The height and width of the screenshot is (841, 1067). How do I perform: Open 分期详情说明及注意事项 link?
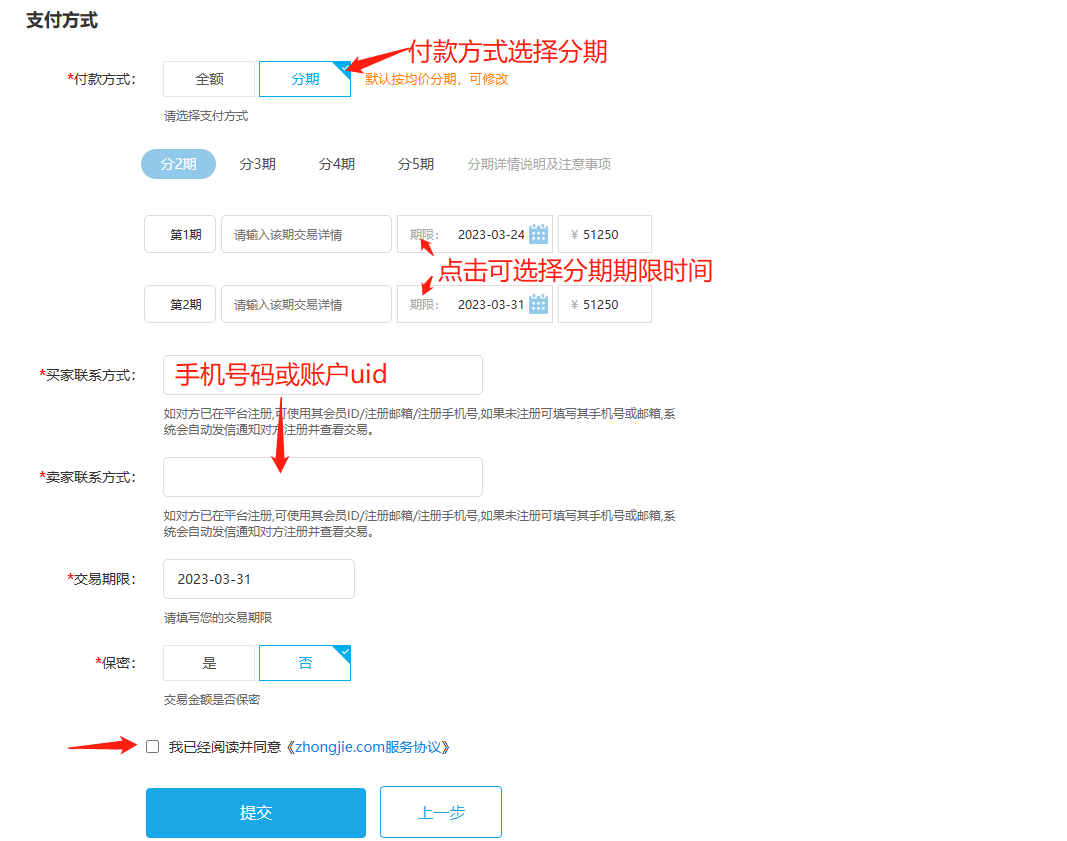click(x=539, y=164)
